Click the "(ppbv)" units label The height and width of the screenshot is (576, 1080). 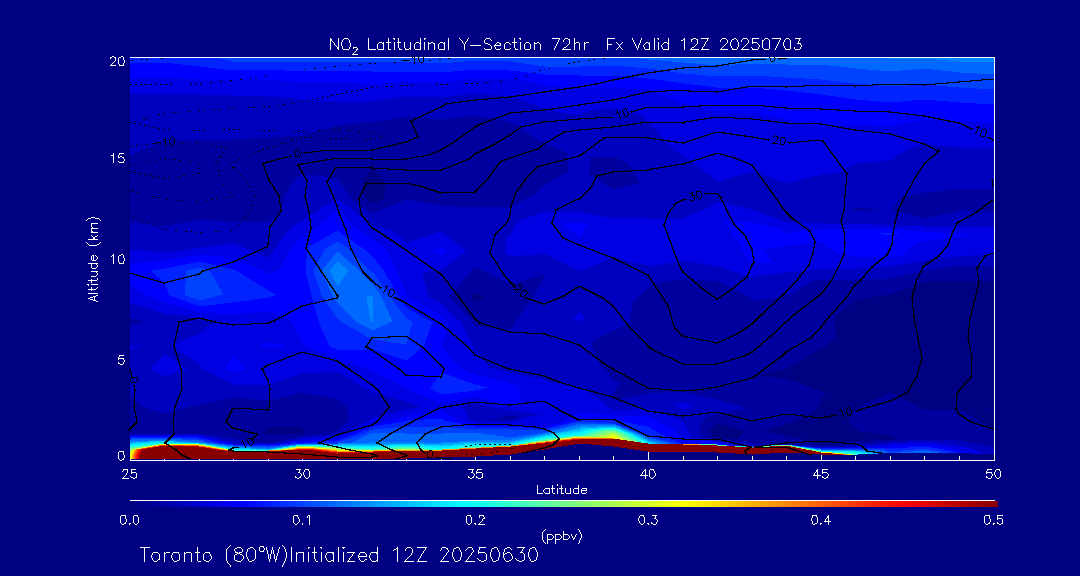(x=562, y=537)
